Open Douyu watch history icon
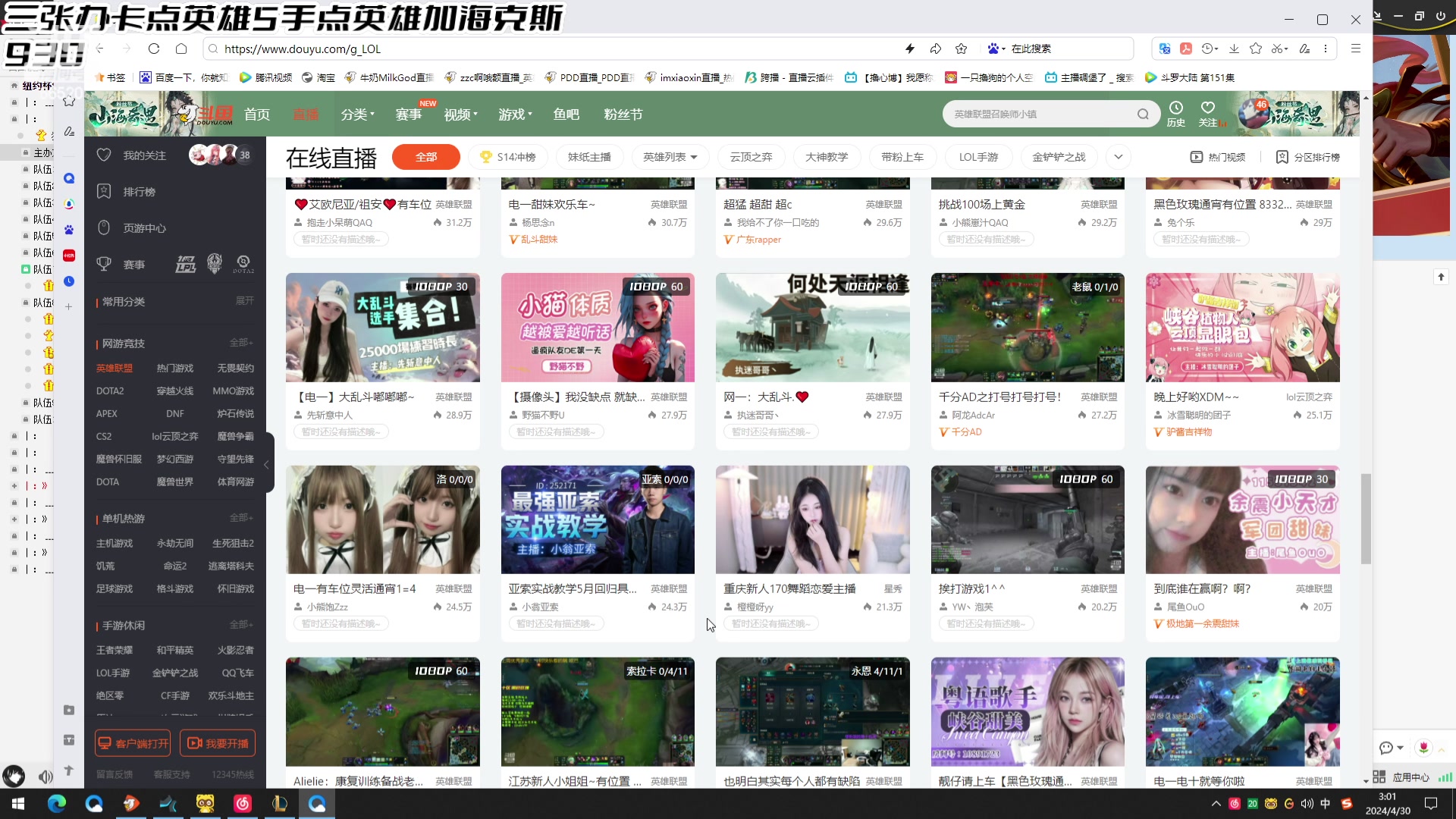This screenshot has width=1456, height=819. point(1175,108)
